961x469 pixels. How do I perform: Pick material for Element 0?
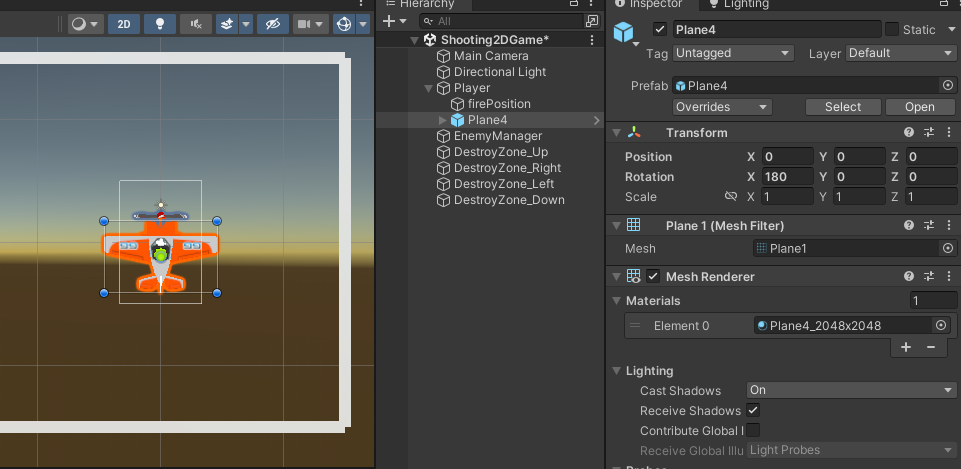[941, 326]
